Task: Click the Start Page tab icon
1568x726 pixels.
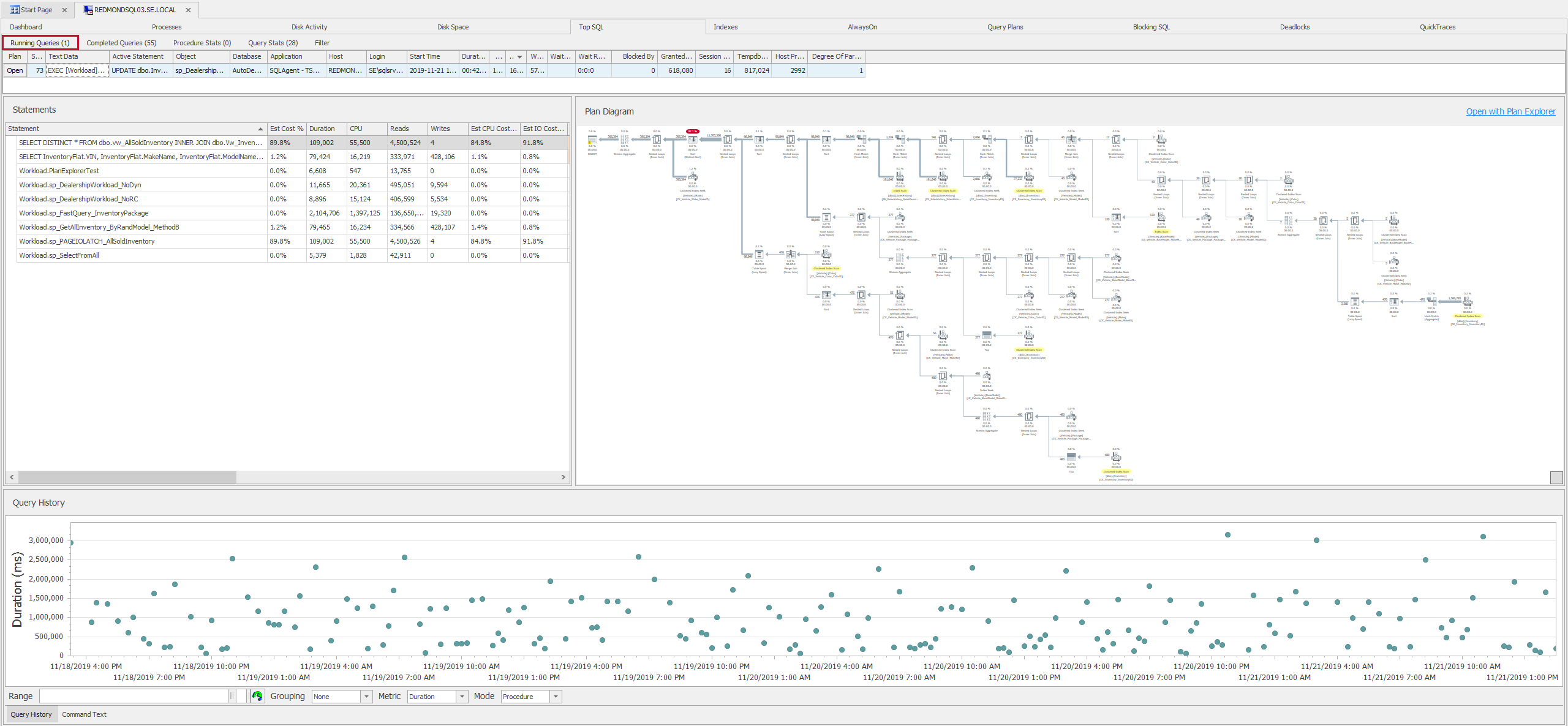Action: [x=13, y=10]
